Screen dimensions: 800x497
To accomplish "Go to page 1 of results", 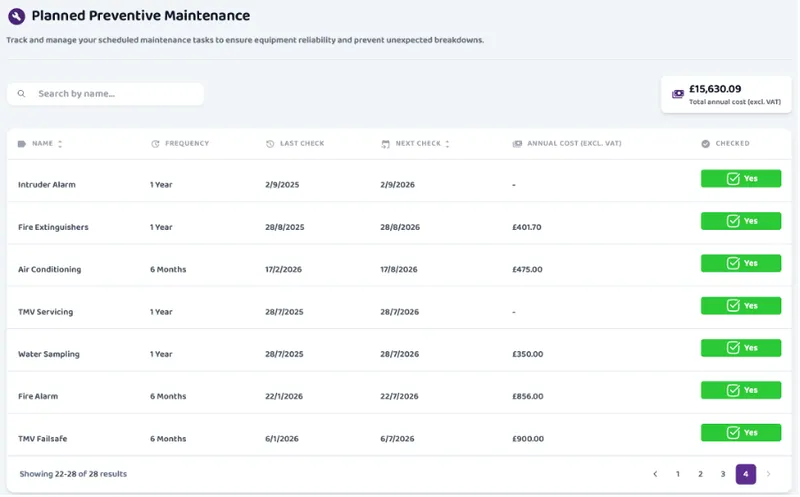I will 678,474.
